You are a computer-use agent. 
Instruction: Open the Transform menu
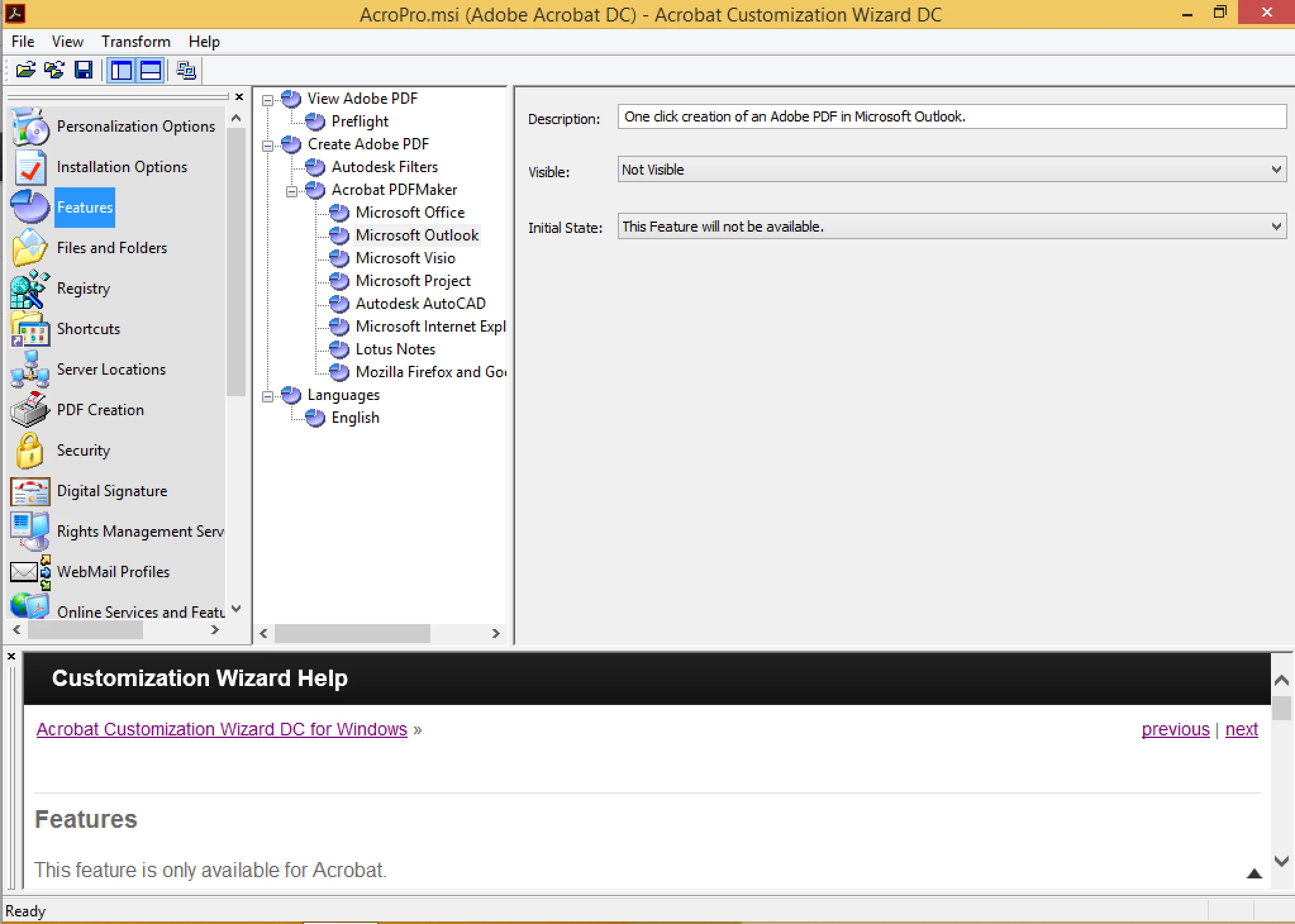pos(135,42)
